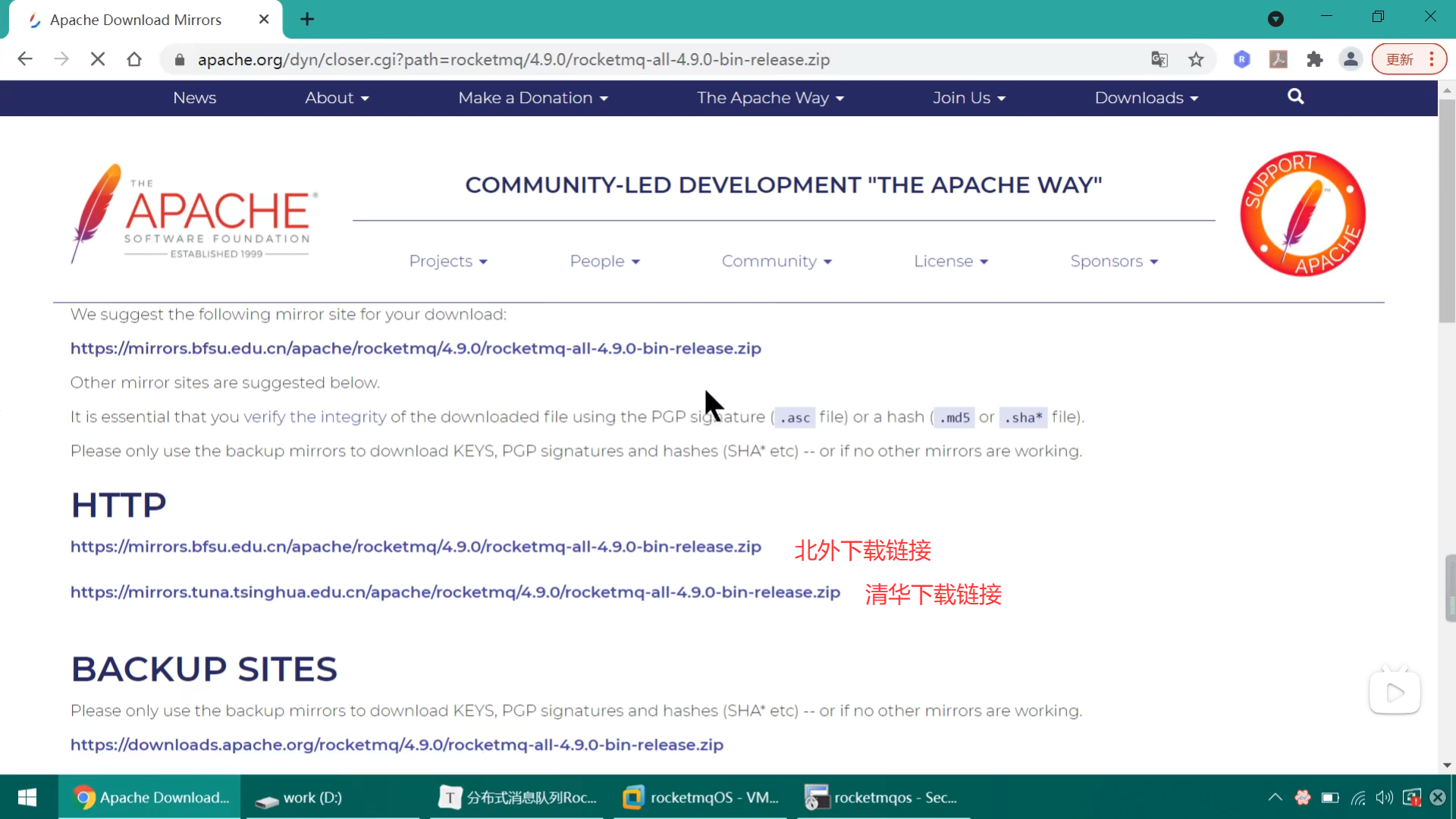The width and height of the screenshot is (1456, 819).
Task: Open the downloads.apache.org backup link
Action: point(397,745)
